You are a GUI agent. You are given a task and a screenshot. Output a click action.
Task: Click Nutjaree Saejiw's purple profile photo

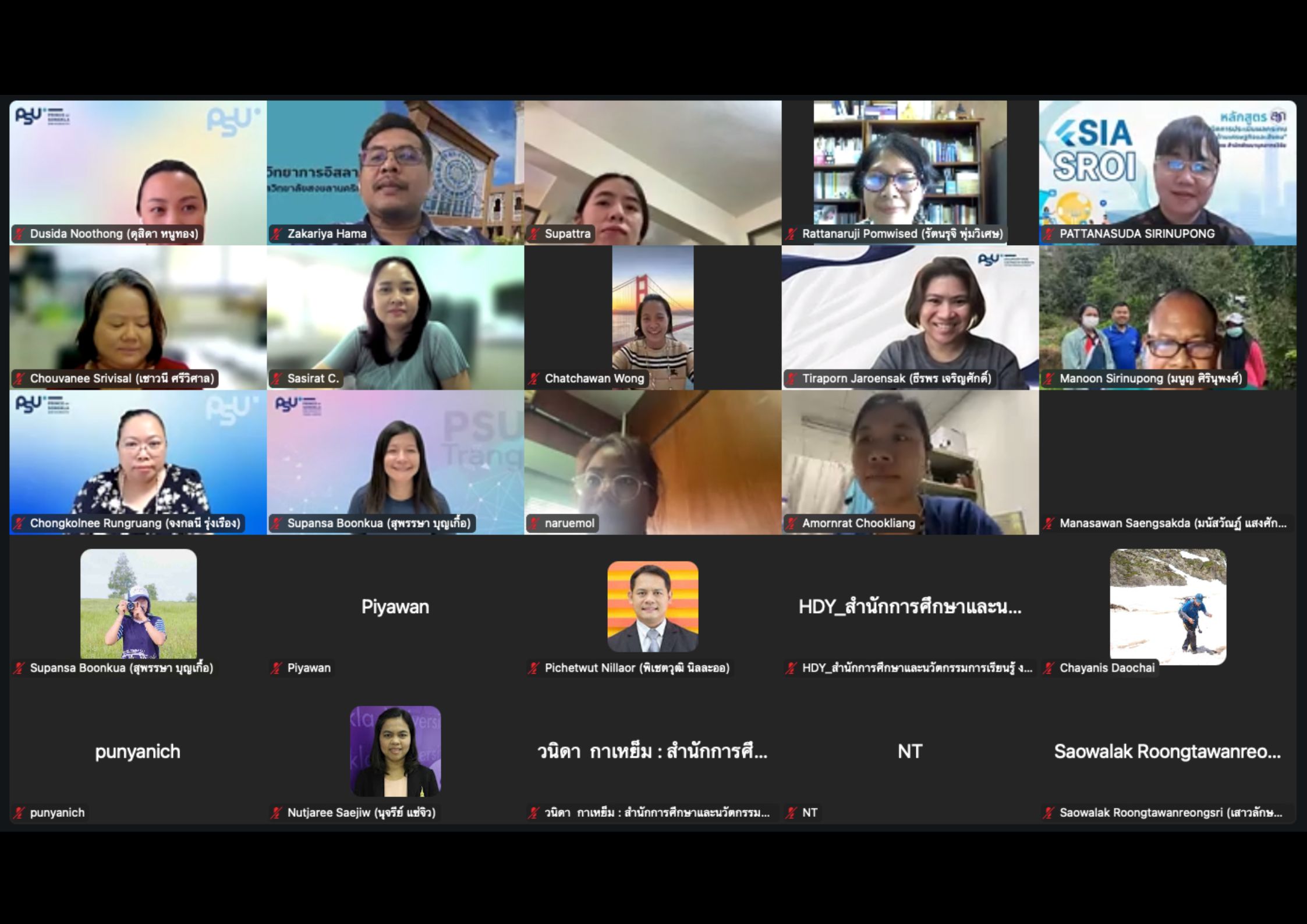pyautogui.click(x=395, y=751)
